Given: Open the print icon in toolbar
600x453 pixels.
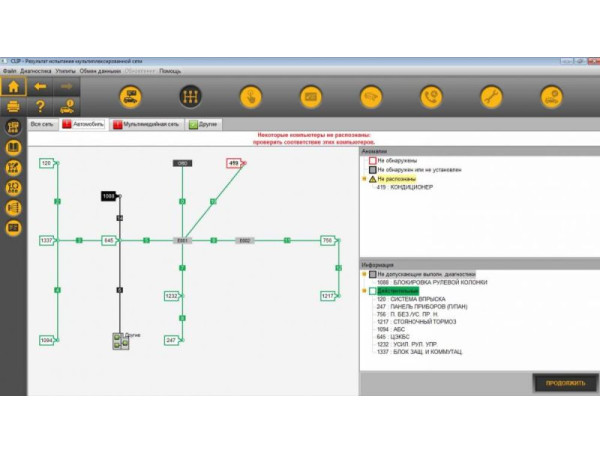Looking at the screenshot, I should click(x=13, y=106).
